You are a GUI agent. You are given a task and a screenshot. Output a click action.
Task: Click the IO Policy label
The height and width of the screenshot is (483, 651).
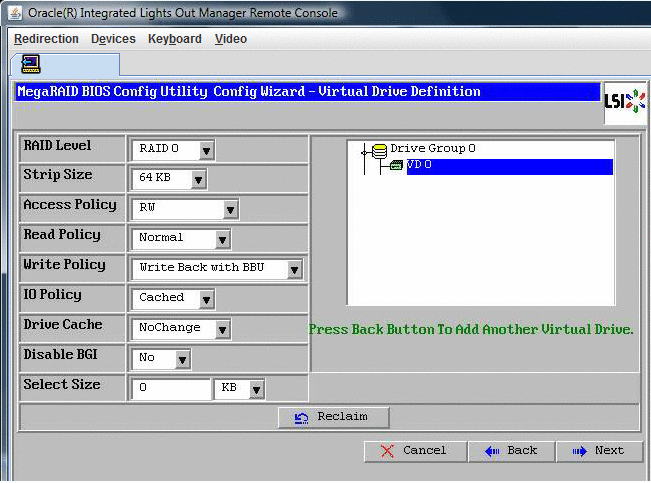(x=52, y=294)
